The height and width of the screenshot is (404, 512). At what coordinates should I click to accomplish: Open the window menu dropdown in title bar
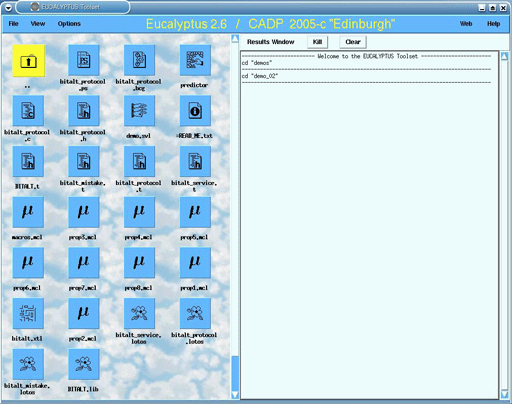click(x=8, y=8)
